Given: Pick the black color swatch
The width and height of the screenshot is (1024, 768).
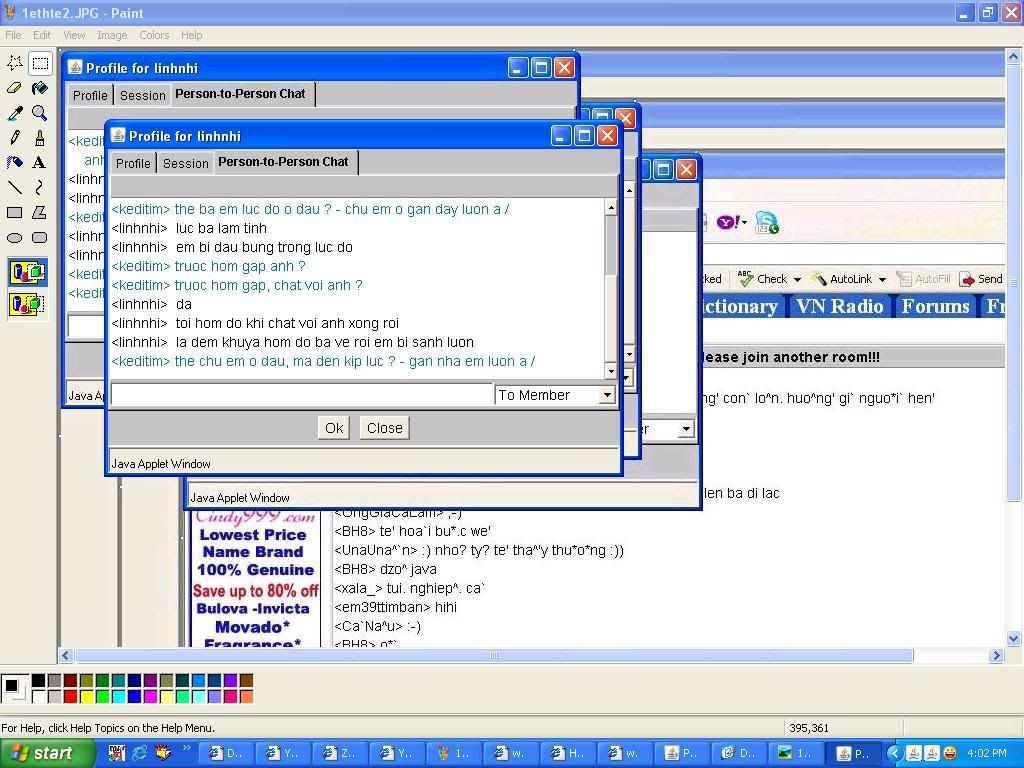Looking at the screenshot, I should tap(39, 681).
